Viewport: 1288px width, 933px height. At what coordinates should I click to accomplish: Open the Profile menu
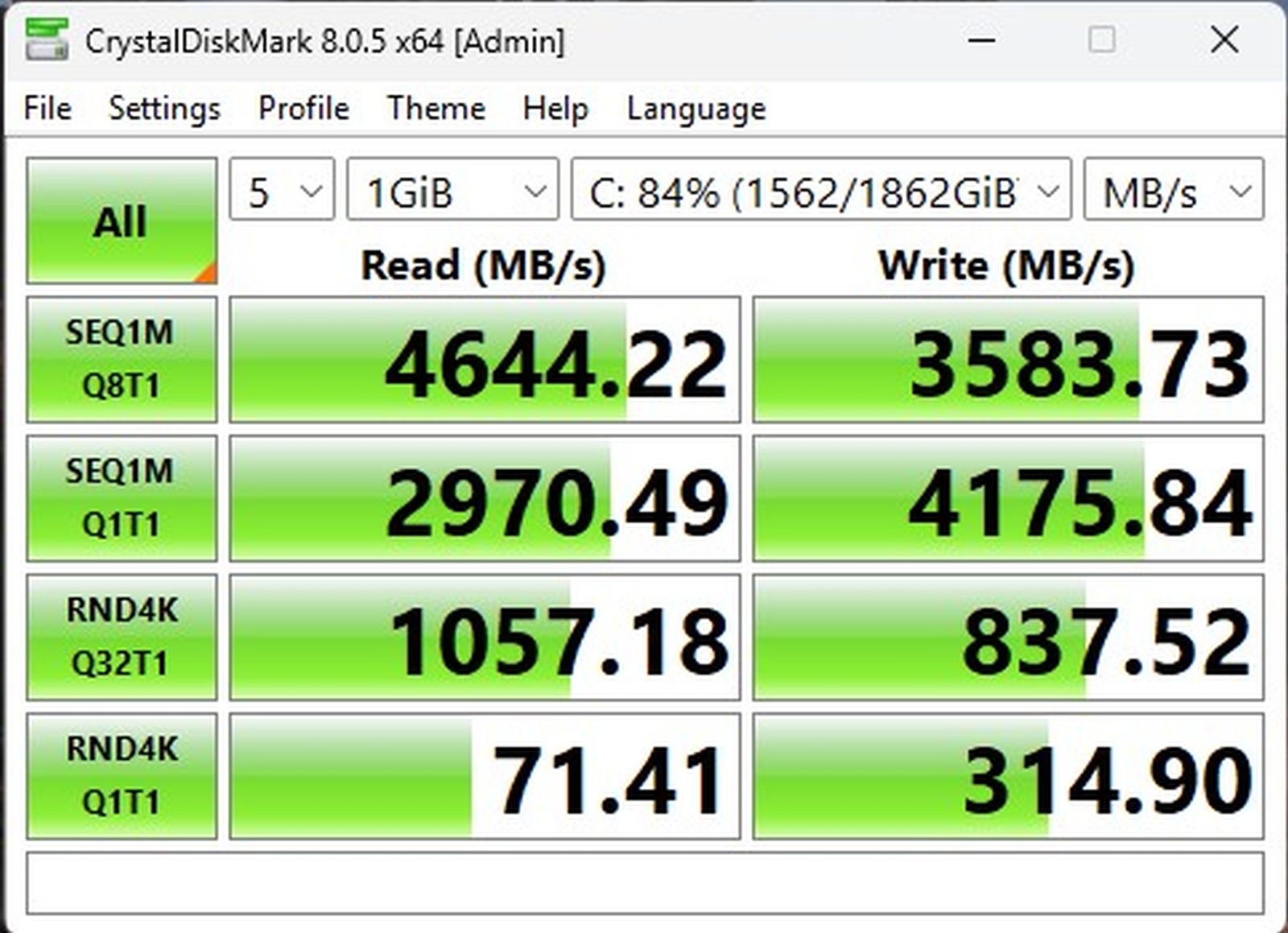(x=303, y=108)
